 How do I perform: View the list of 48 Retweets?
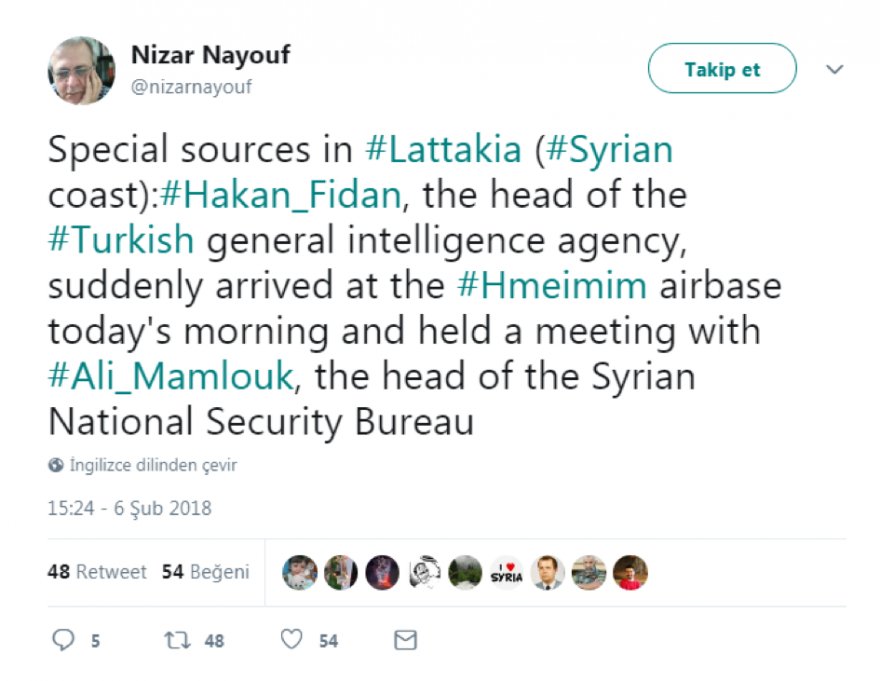click(97, 573)
